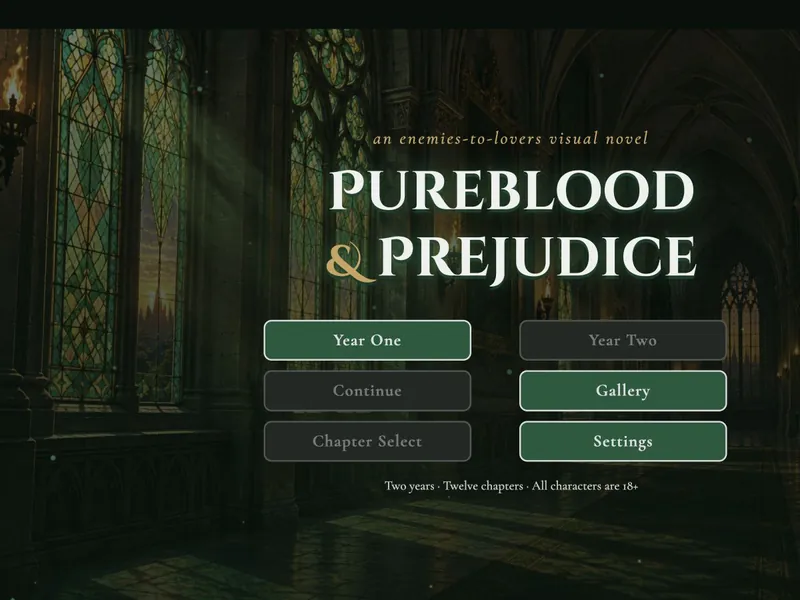Screen dimensions: 800x600
Task: Click the PUREBLOOD title word
Action: click(x=512, y=190)
